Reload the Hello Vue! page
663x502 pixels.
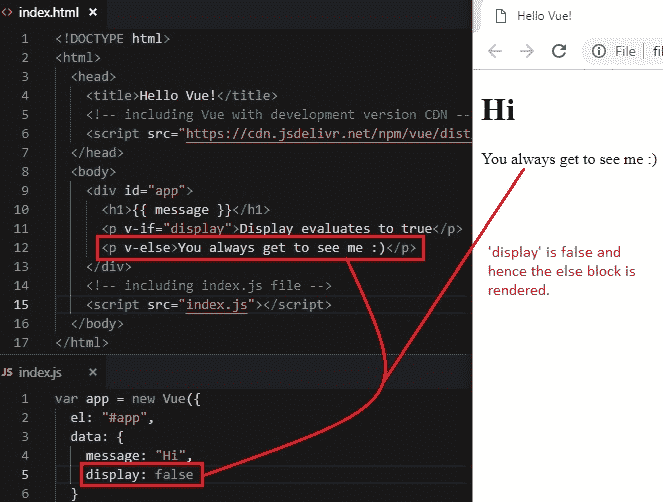pos(559,51)
